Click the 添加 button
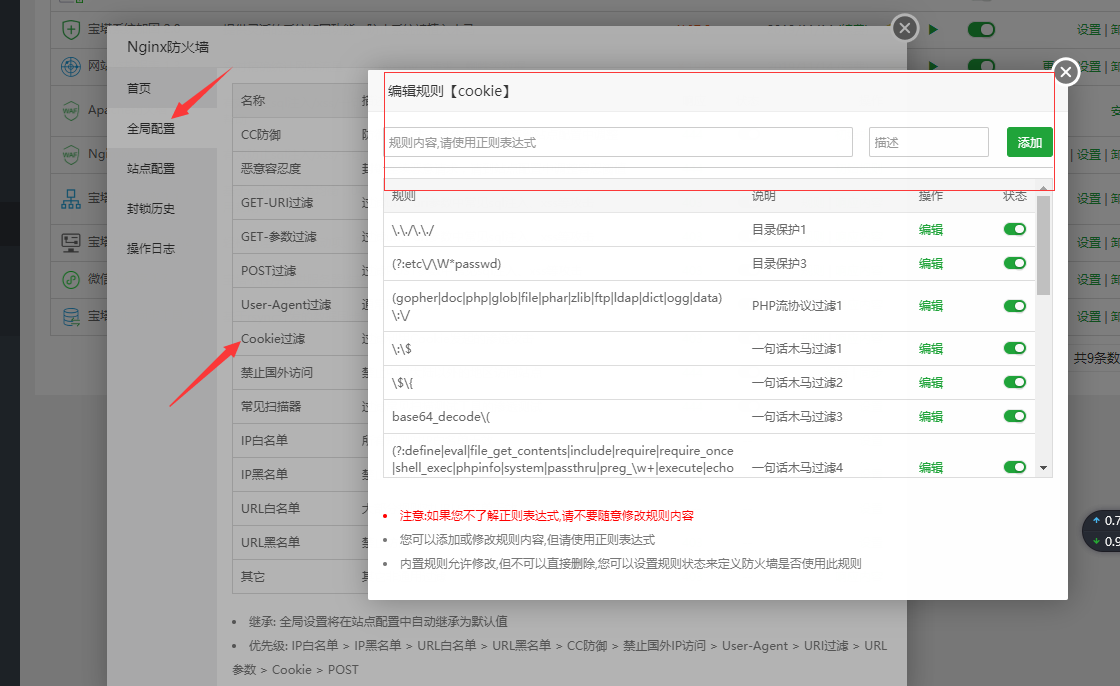The height and width of the screenshot is (686, 1120). (x=1029, y=142)
